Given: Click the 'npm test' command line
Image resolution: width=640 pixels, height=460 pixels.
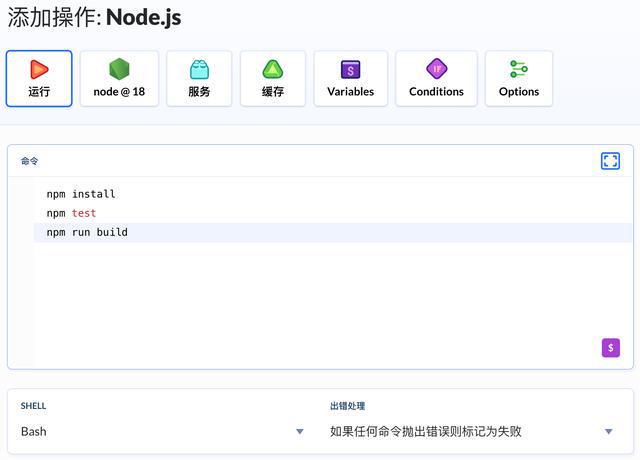Looking at the screenshot, I should (x=71, y=213).
